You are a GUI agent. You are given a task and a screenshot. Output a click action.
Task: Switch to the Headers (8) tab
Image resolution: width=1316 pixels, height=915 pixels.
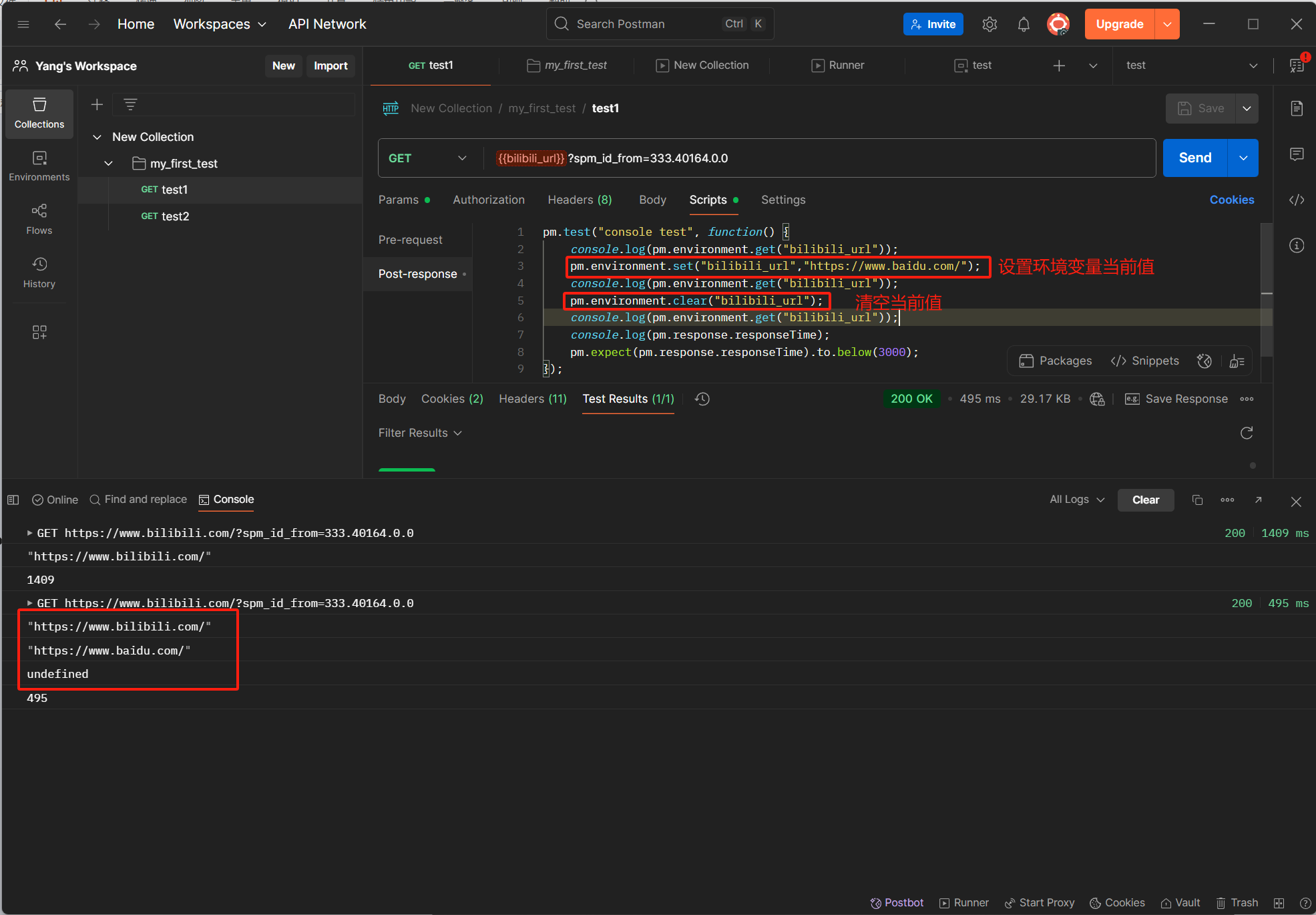pyautogui.click(x=580, y=200)
